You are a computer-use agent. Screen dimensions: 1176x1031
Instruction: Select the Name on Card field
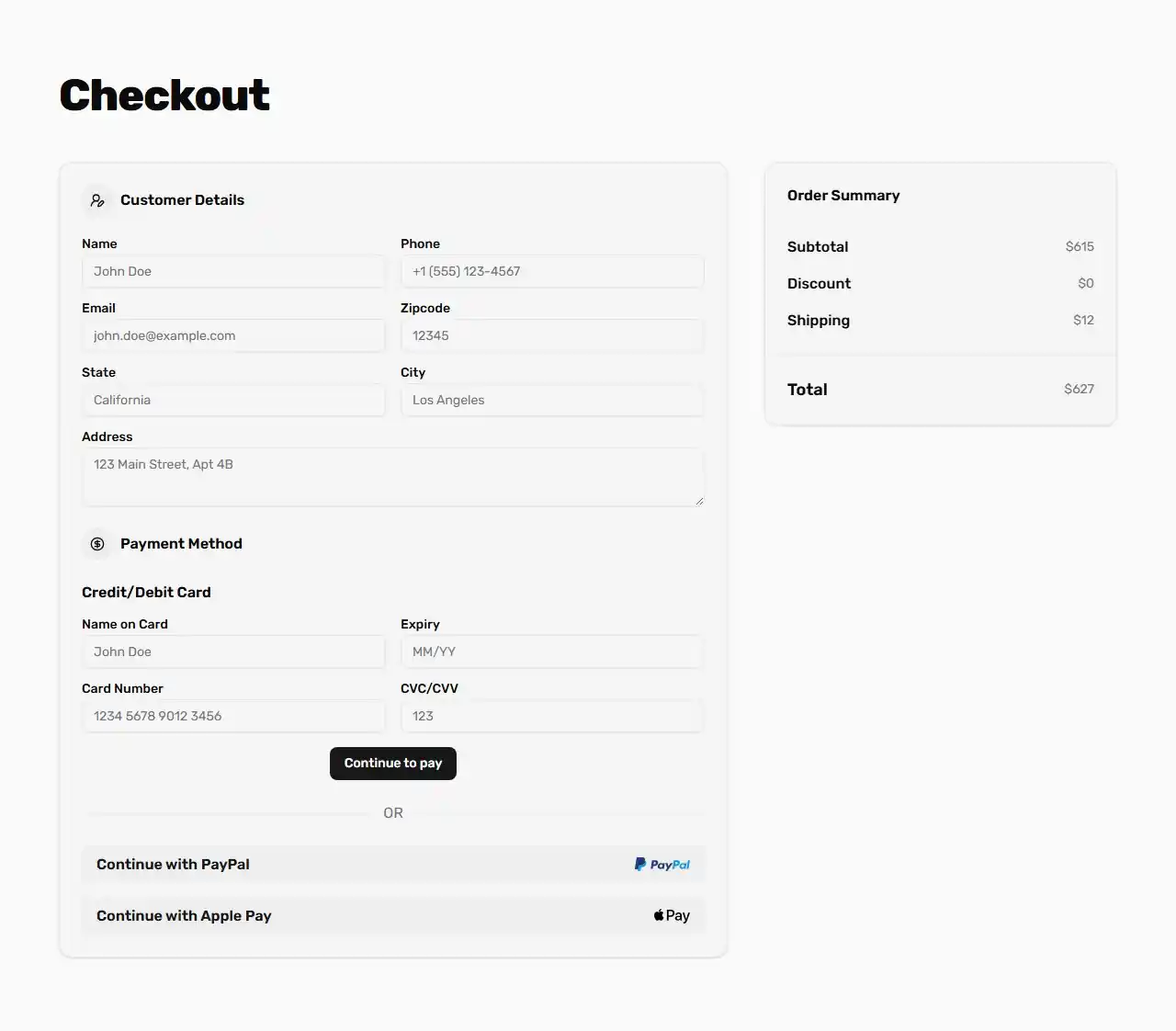tap(232, 651)
